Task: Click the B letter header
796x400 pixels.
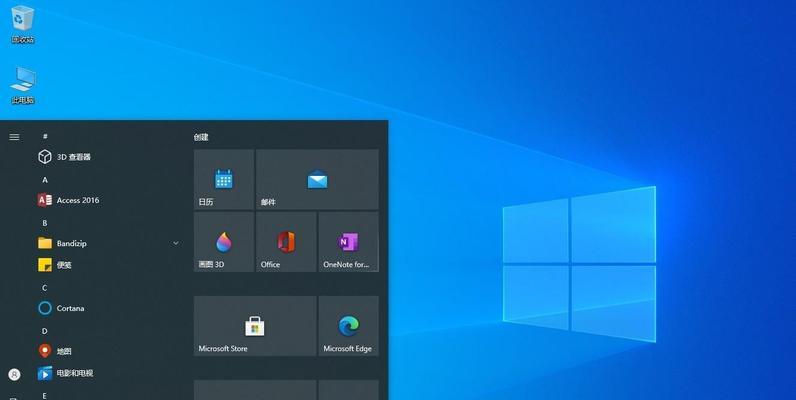Action: coord(45,223)
